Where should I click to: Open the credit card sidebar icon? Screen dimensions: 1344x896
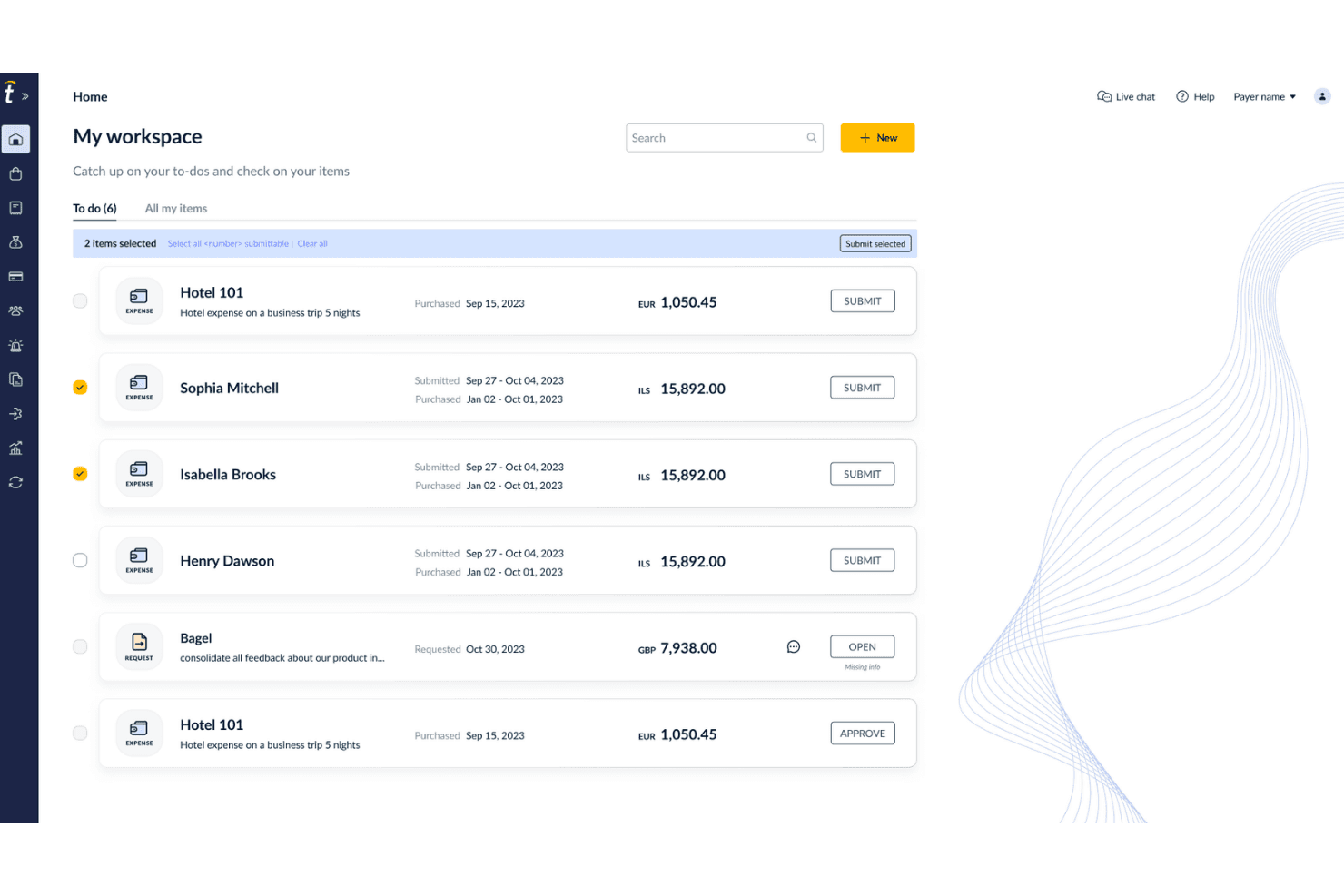pos(15,277)
